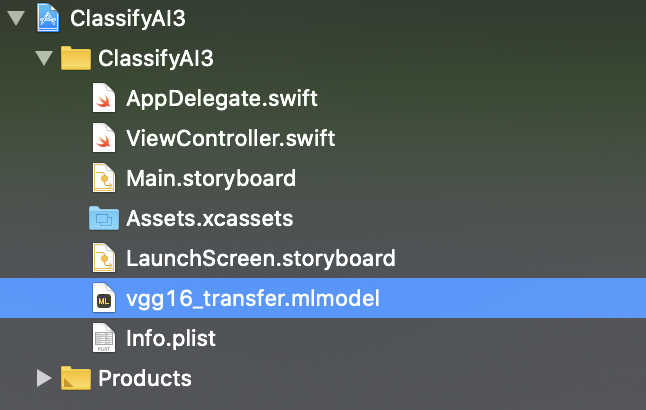646x410 pixels.
Task: Click the Products folder icon
Action: click(76, 378)
